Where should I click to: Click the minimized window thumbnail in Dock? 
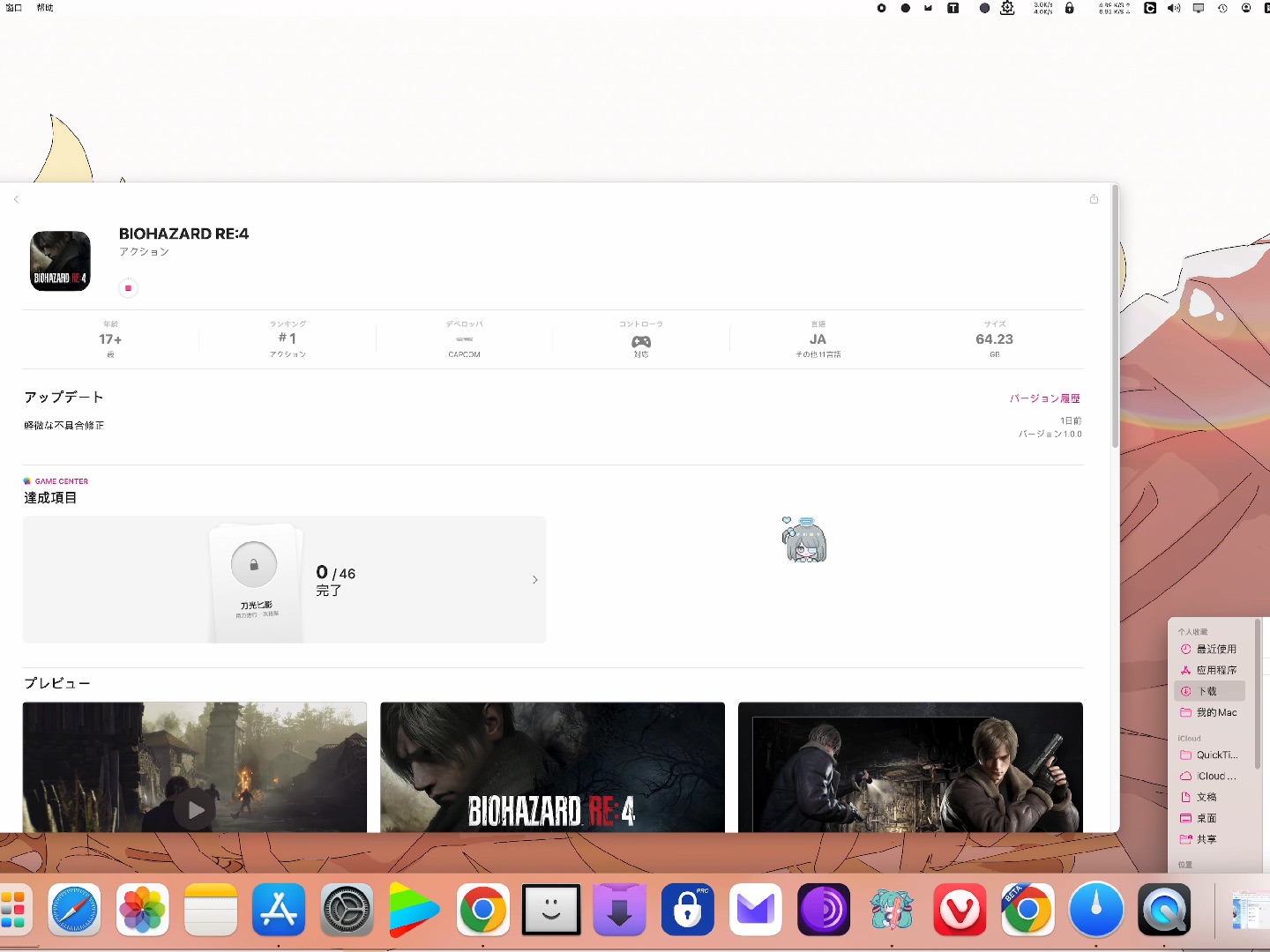click(x=1250, y=910)
